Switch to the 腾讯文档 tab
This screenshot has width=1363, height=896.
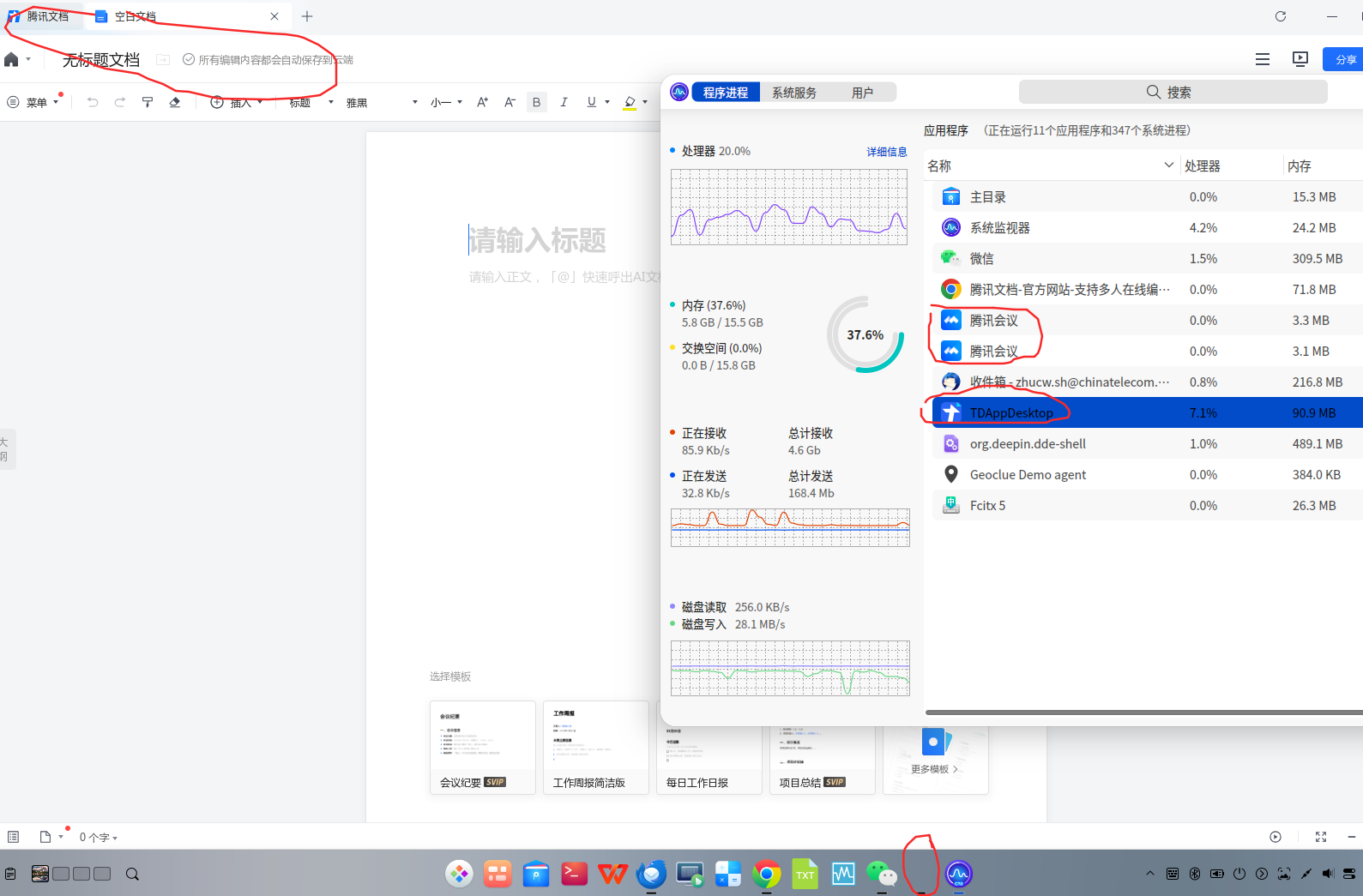tap(39, 16)
